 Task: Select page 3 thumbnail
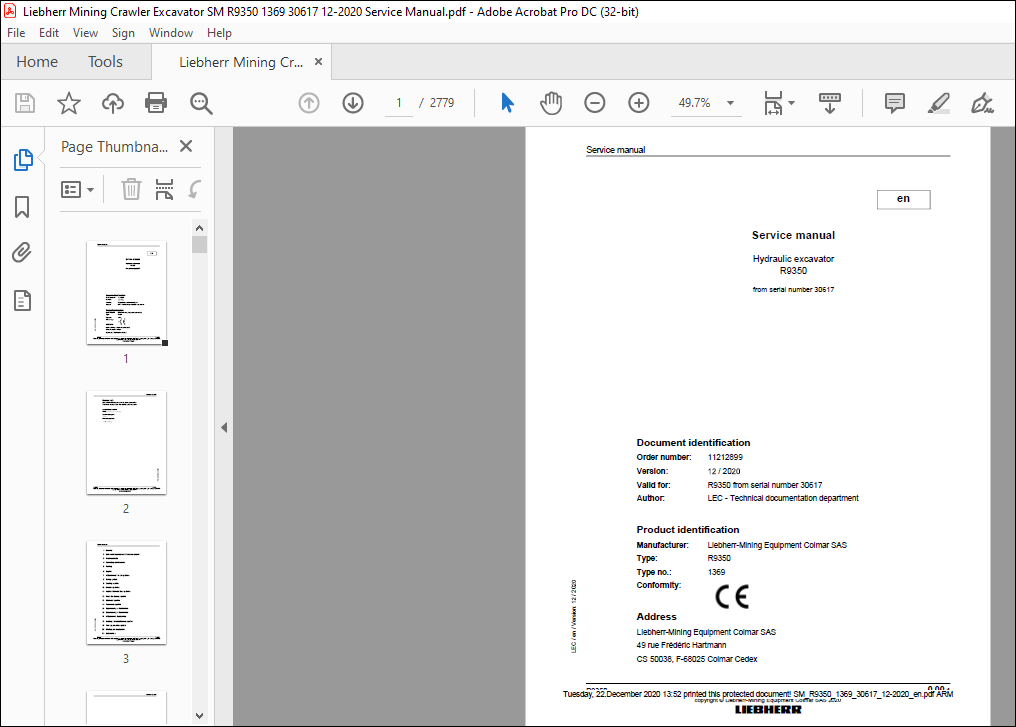click(126, 593)
